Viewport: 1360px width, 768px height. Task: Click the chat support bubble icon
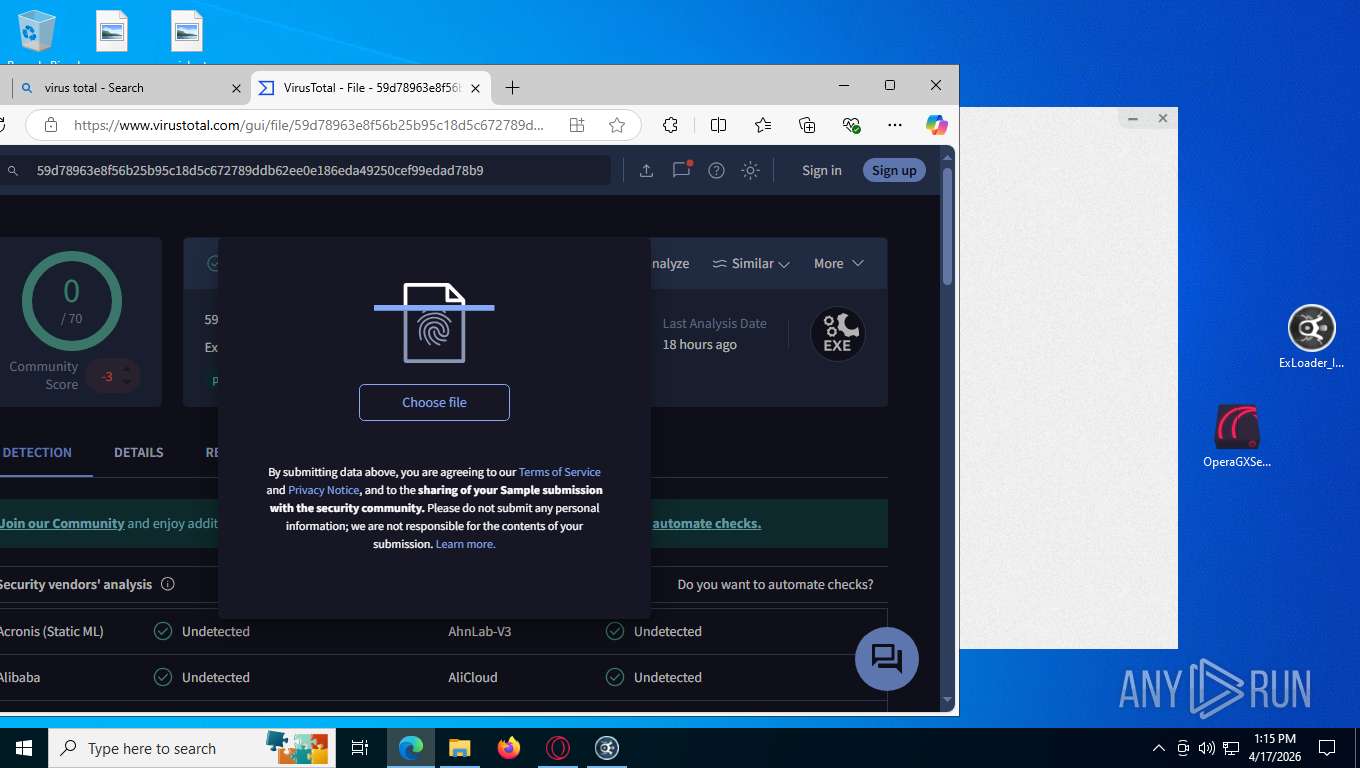(887, 659)
